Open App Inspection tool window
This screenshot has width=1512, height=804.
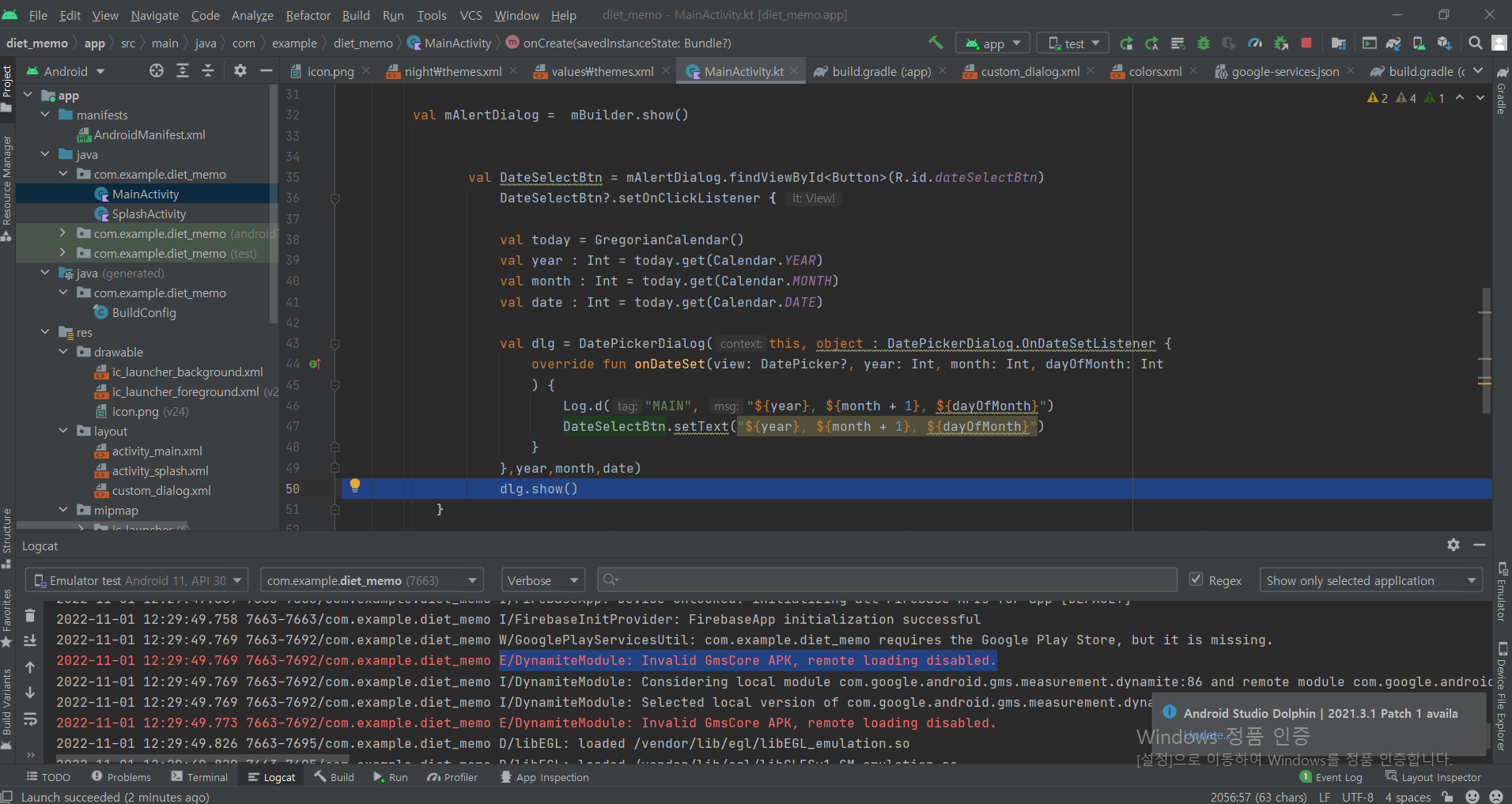tap(545, 777)
